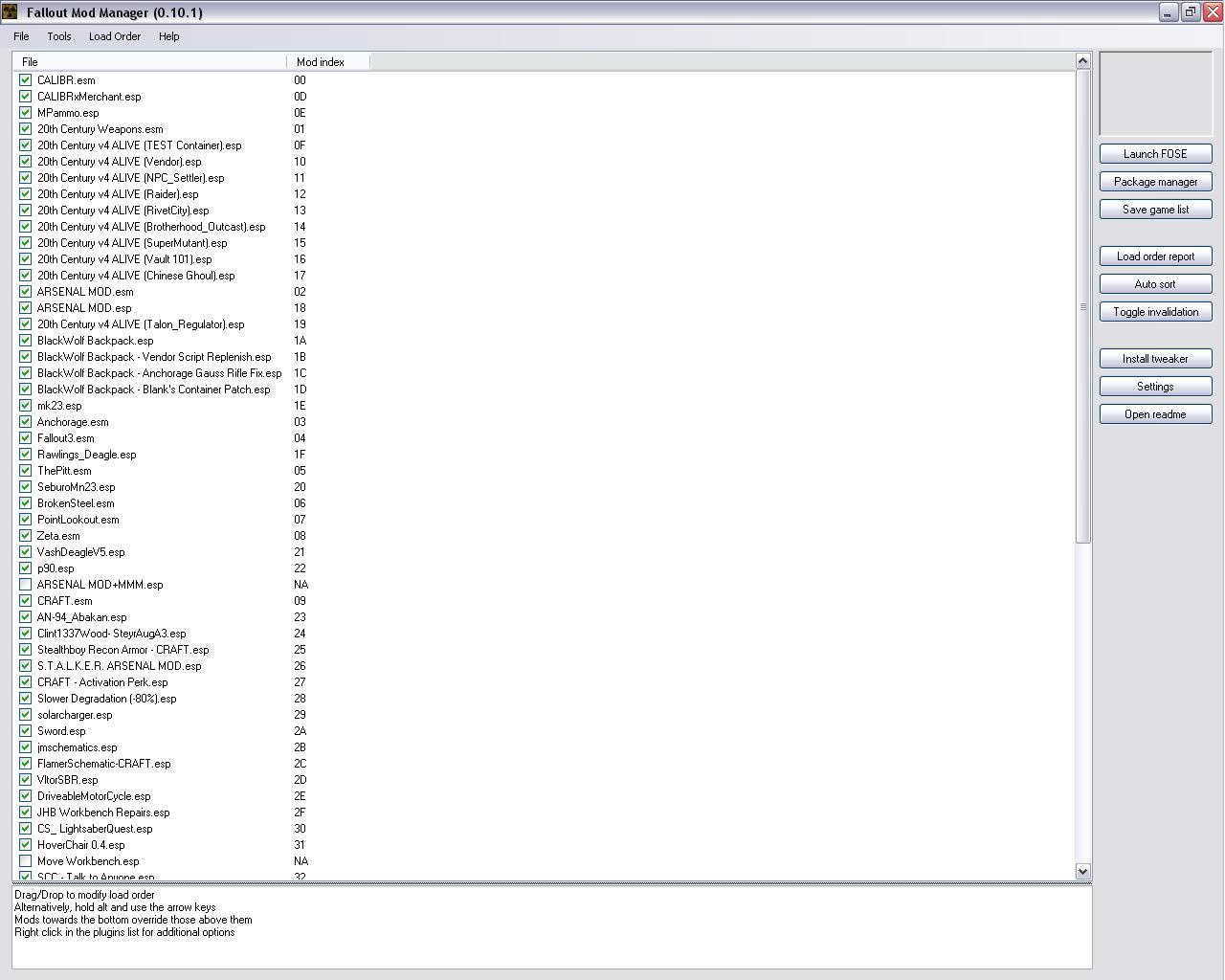
Task: Click the Install tweaker button
Action: (1155, 359)
